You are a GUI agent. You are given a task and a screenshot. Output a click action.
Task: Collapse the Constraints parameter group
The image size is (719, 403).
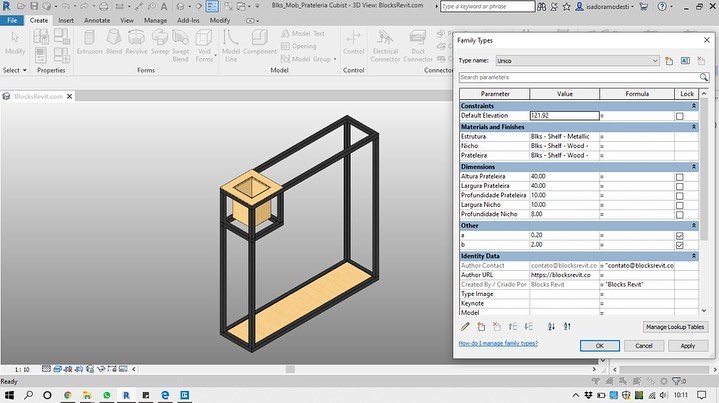[x=694, y=106]
